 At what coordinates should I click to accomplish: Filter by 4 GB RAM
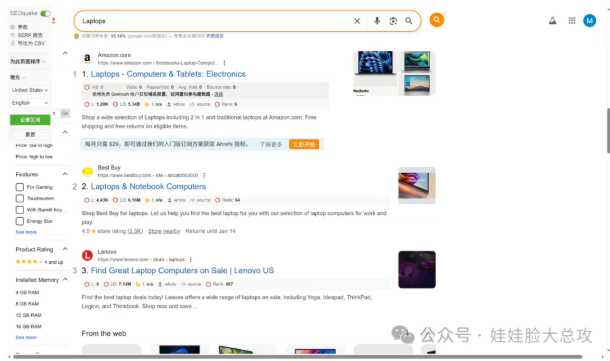point(27,293)
